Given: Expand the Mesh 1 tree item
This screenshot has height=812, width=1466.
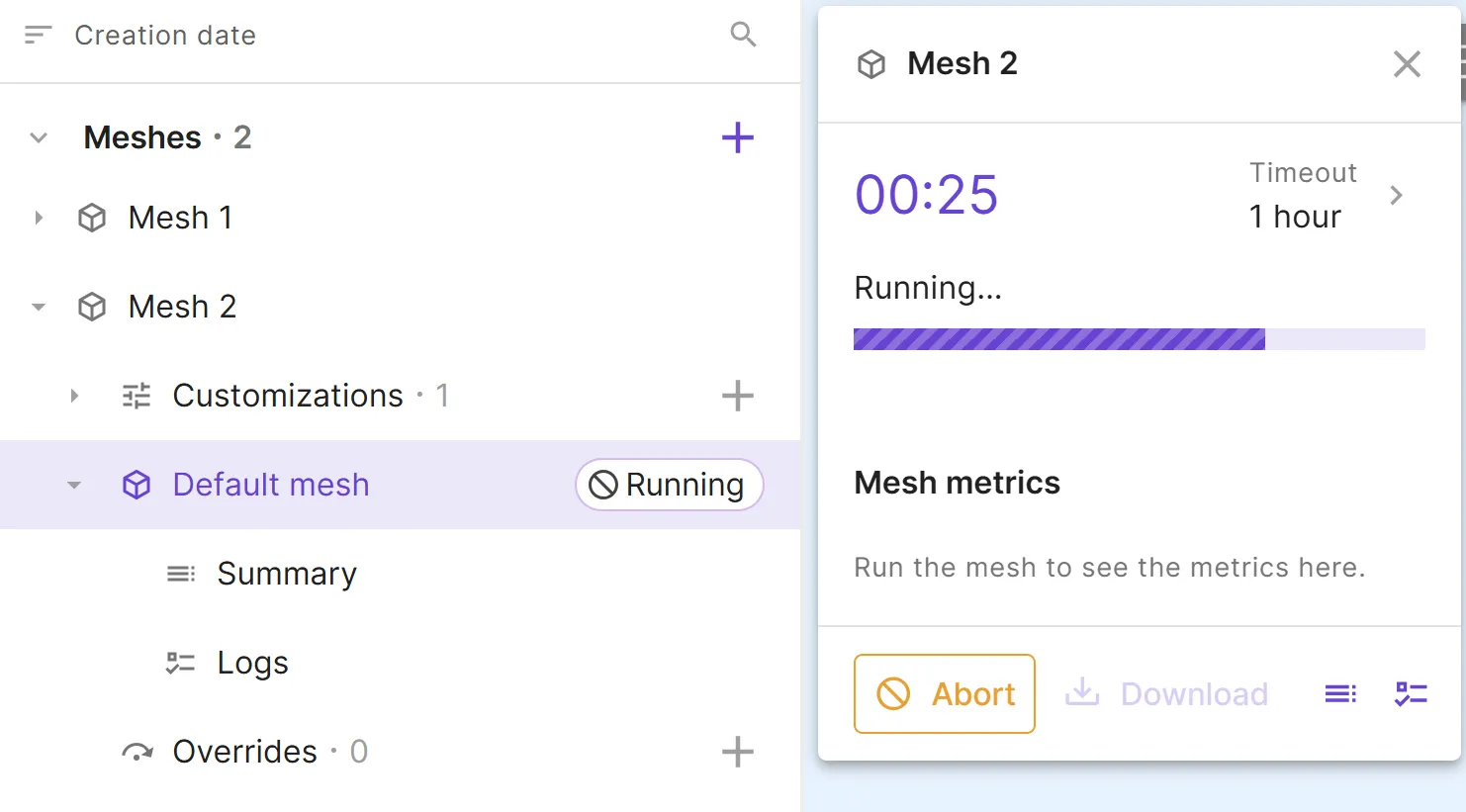Looking at the screenshot, I should click(x=39, y=218).
